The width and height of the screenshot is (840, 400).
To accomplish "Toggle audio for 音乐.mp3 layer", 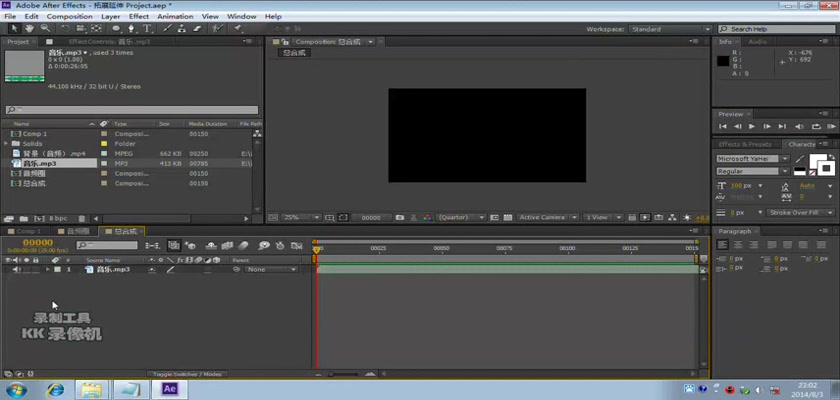I will [x=16, y=269].
